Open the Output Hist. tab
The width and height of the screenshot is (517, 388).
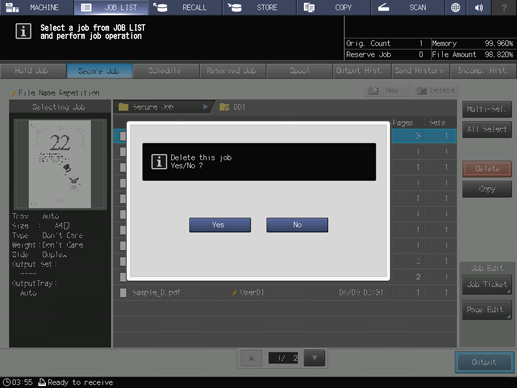click(359, 71)
